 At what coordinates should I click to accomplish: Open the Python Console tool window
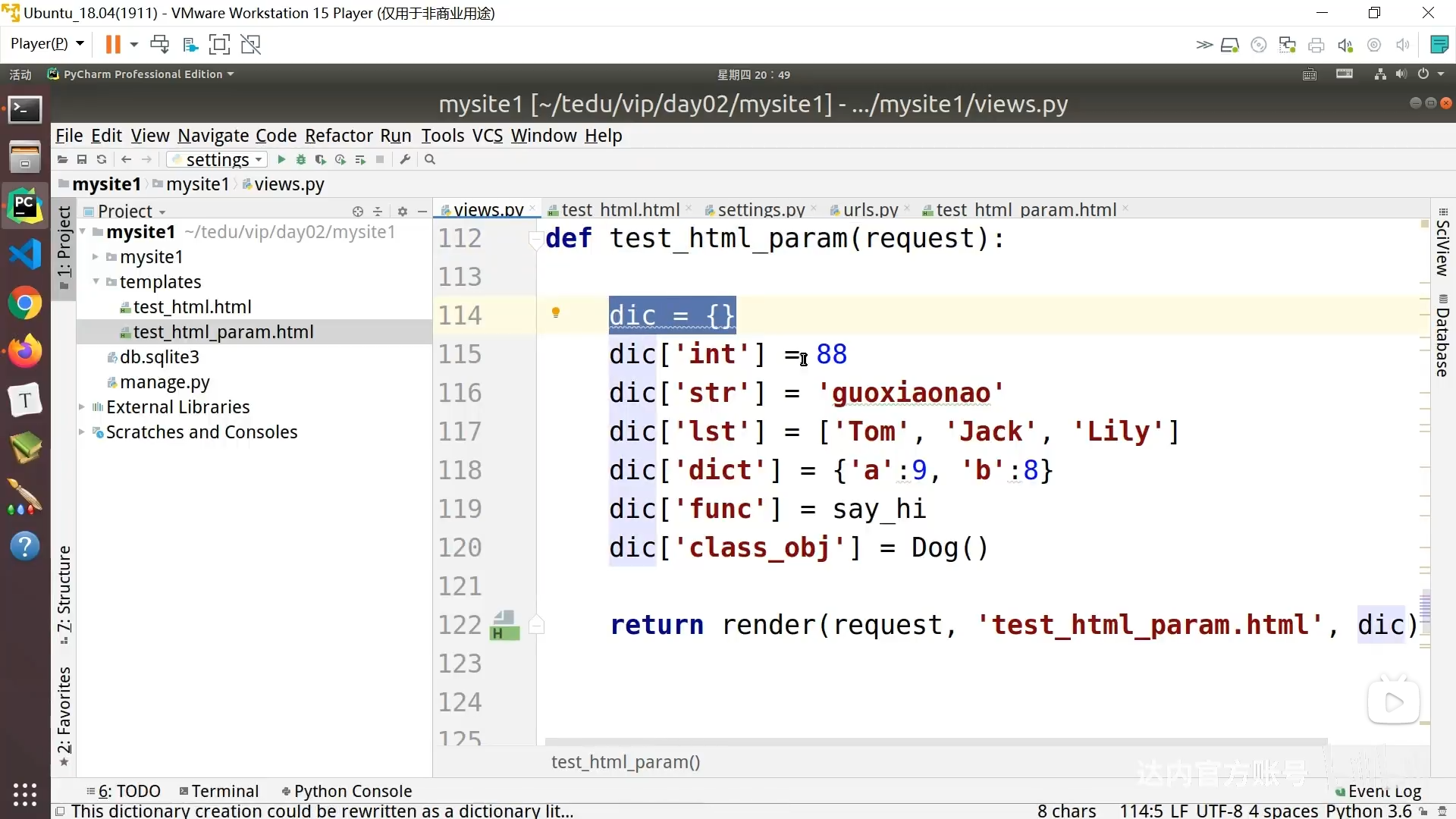347,791
